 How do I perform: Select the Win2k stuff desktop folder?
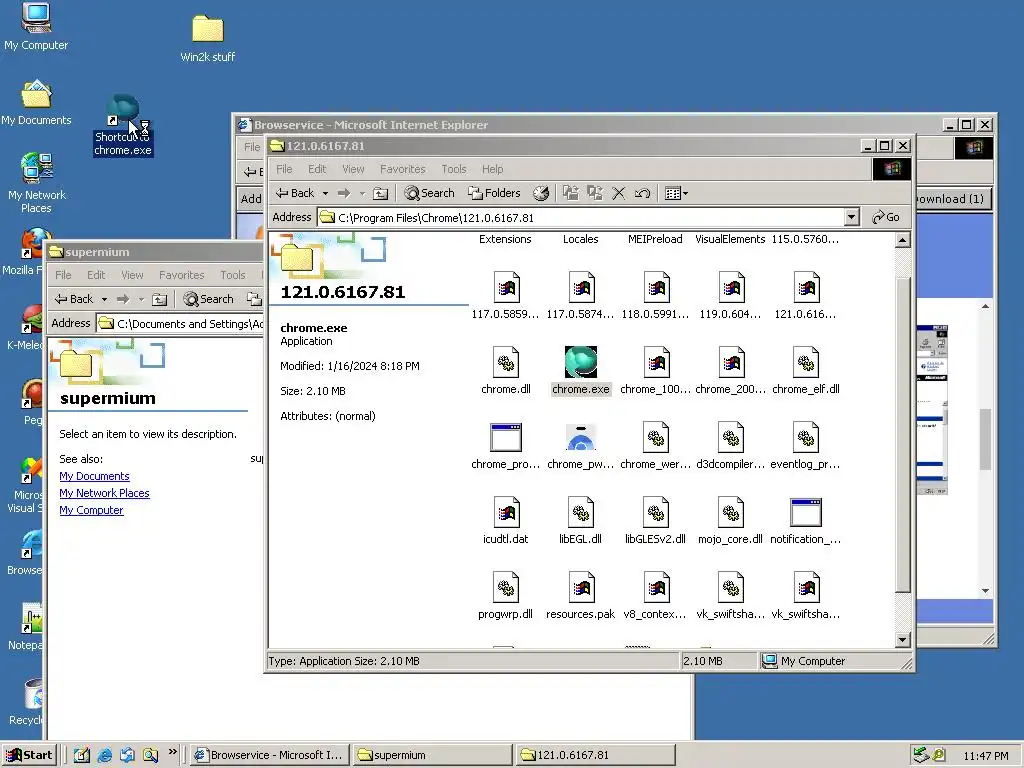click(208, 39)
